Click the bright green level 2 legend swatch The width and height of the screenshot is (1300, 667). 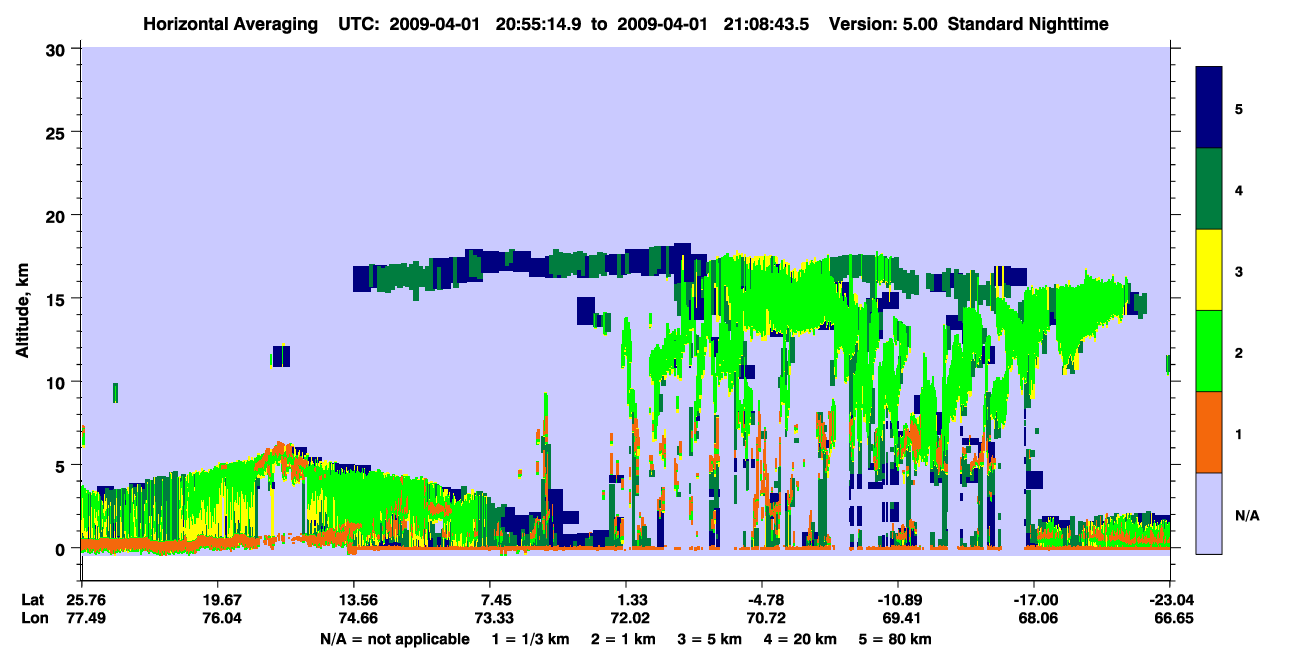click(1209, 351)
